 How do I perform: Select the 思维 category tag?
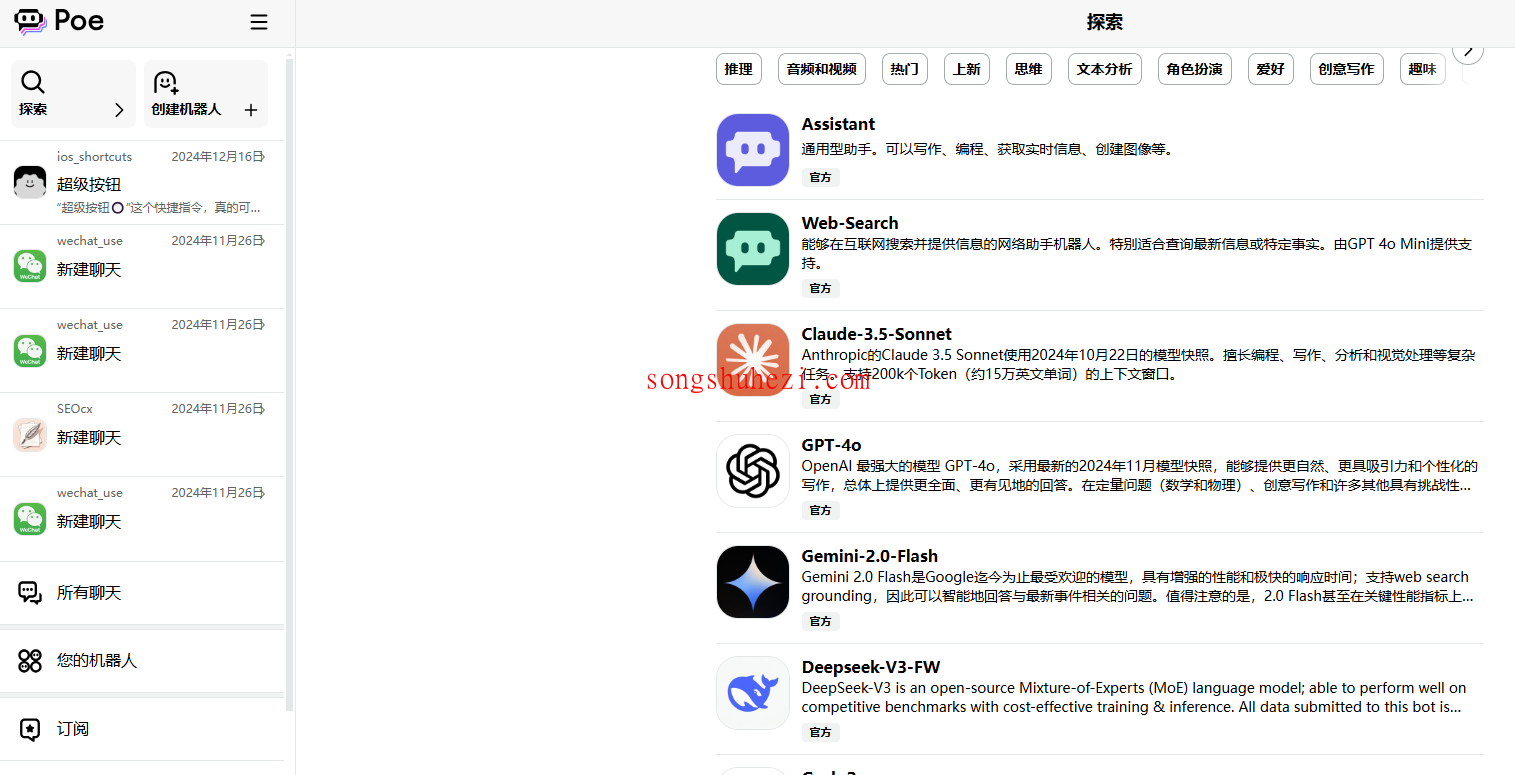pos(1029,69)
